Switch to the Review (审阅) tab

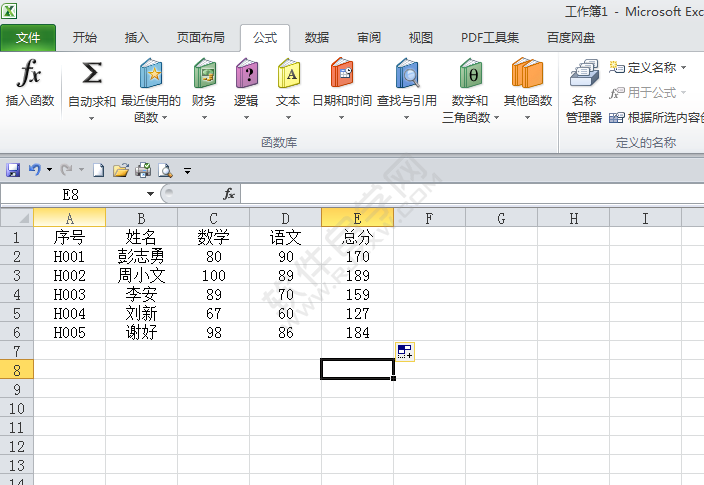click(x=369, y=38)
